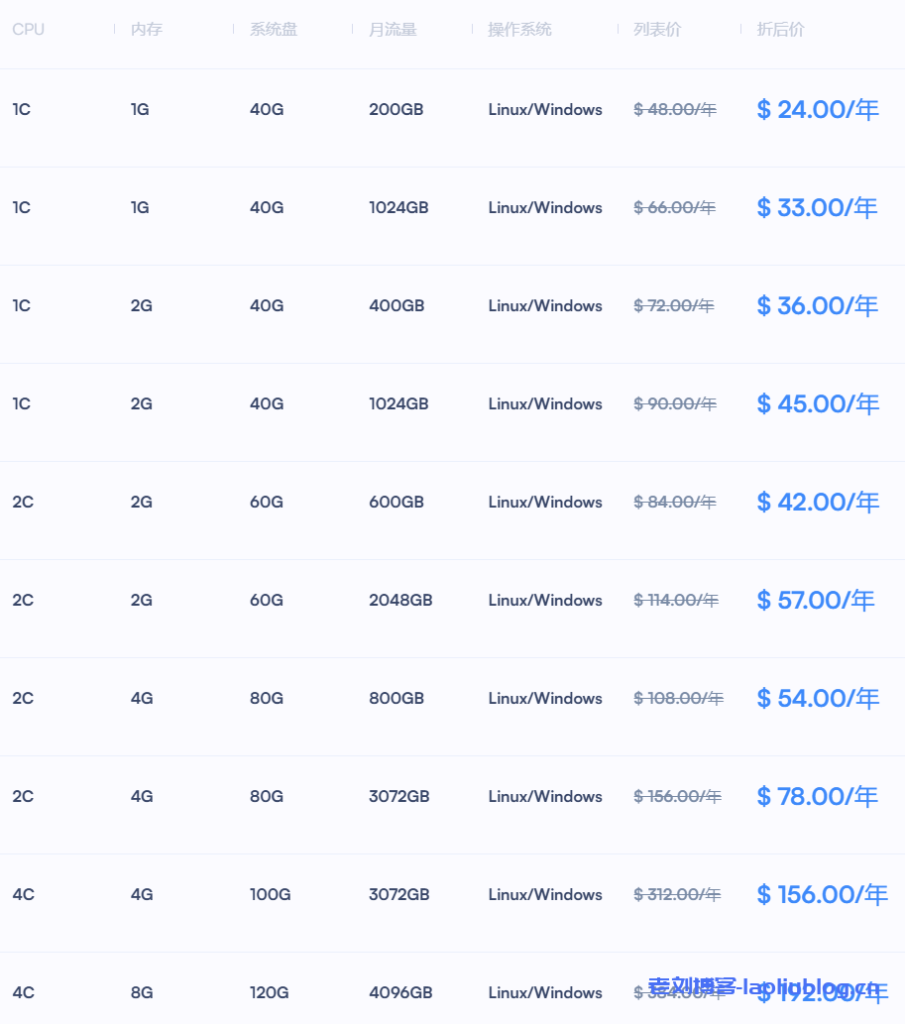Viewport: 905px width, 1024px height.
Task: Click the 月流量 column header
Action: tap(392, 30)
